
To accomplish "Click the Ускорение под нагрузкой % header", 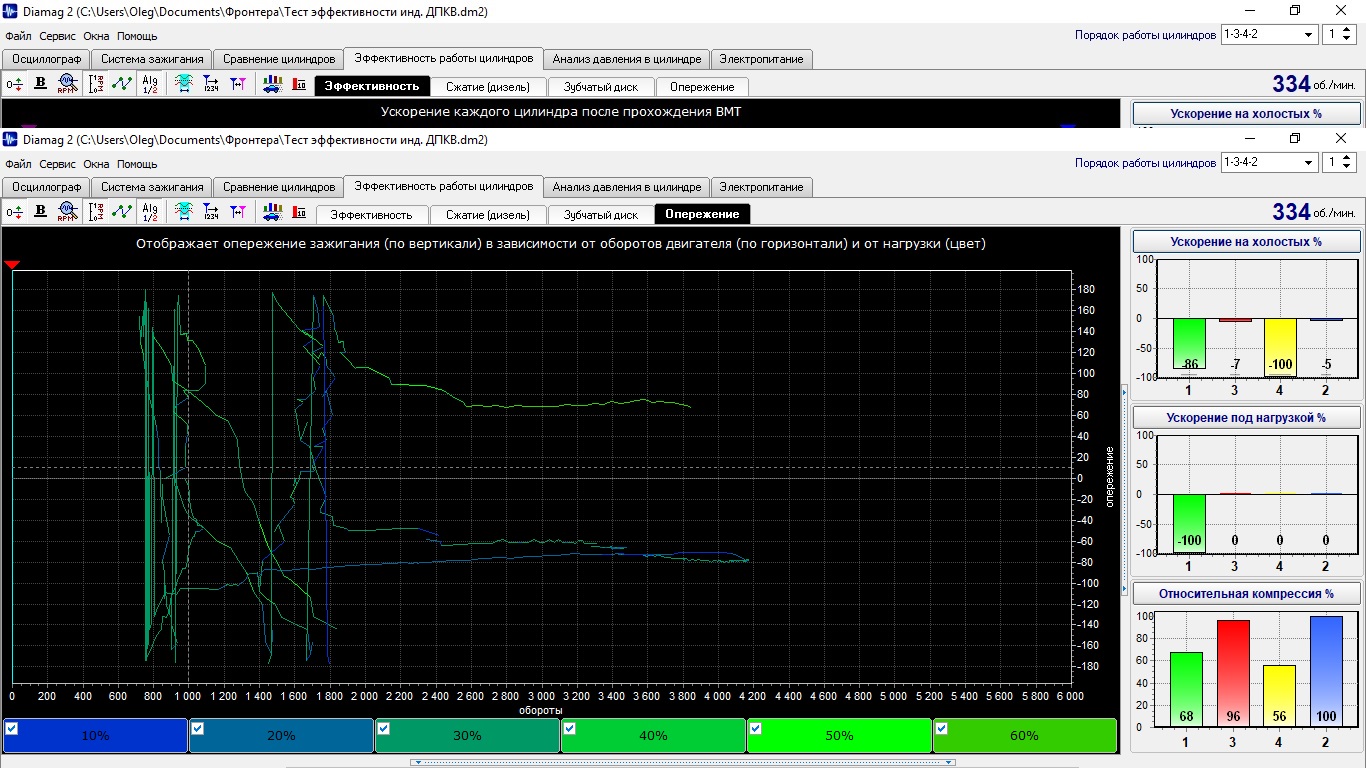I will click(1246, 417).
